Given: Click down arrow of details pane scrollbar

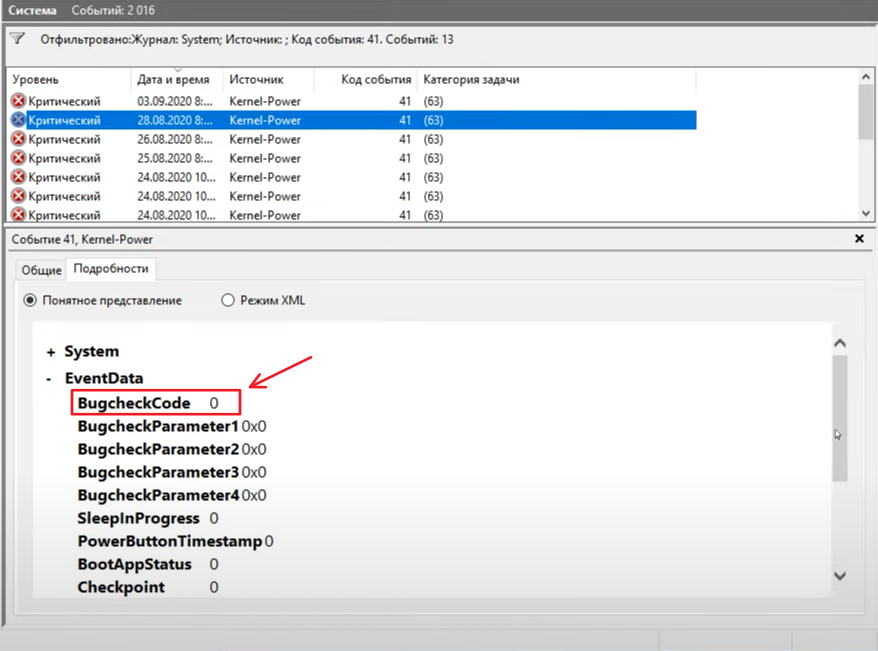Looking at the screenshot, I should (840, 576).
